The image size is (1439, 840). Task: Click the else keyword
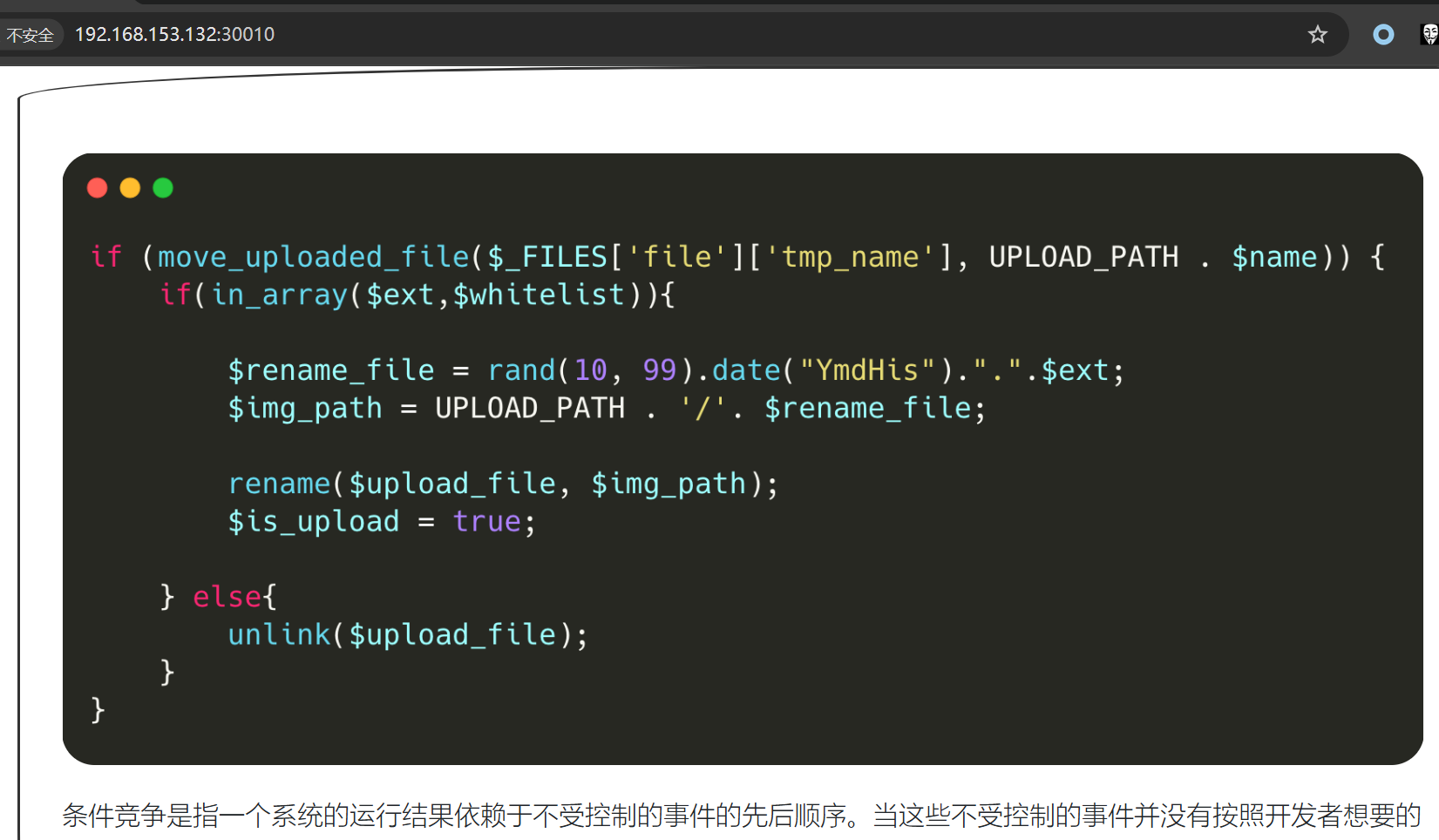(227, 597)
